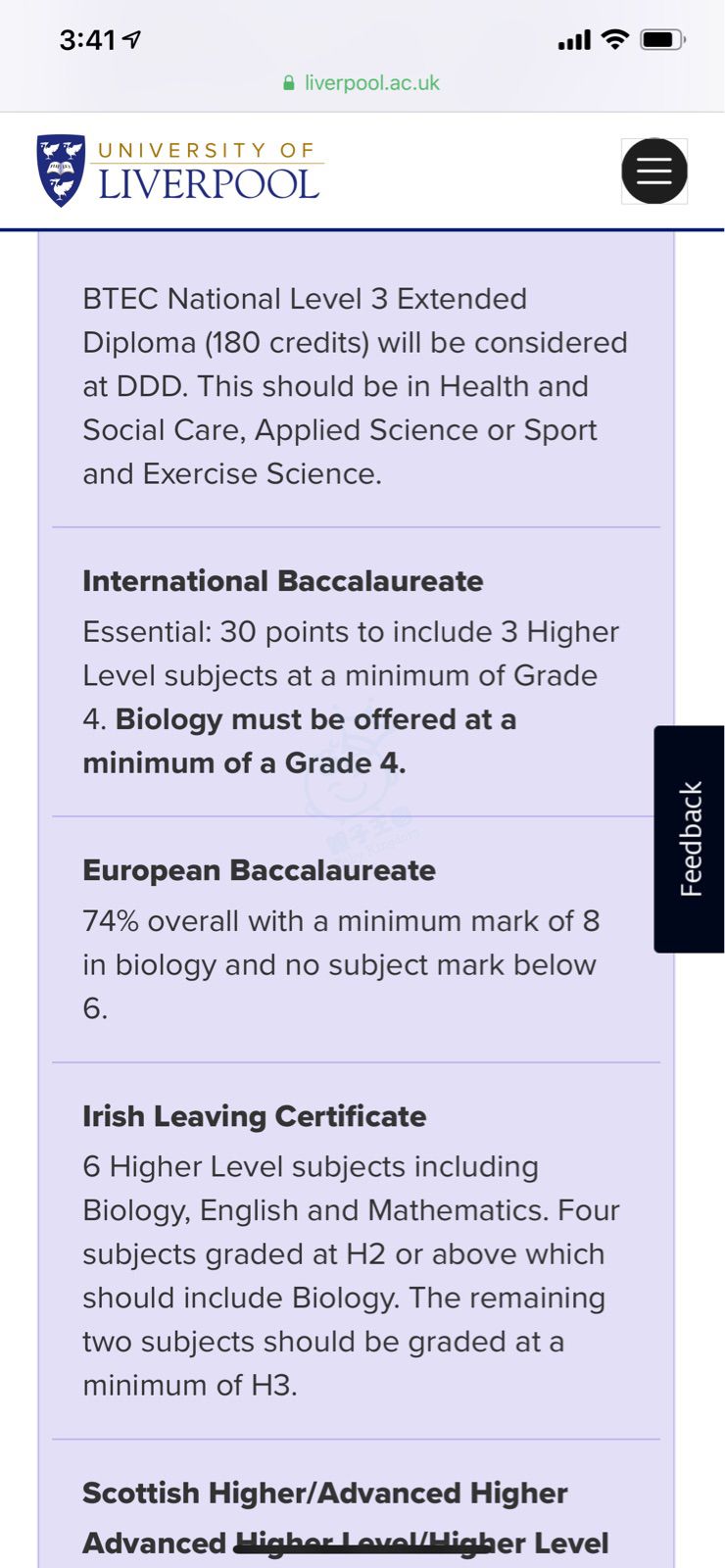The width and height of the screenshot is (725, 1568).
Task: Open the hamburger menu button
Action: (654, 171)
